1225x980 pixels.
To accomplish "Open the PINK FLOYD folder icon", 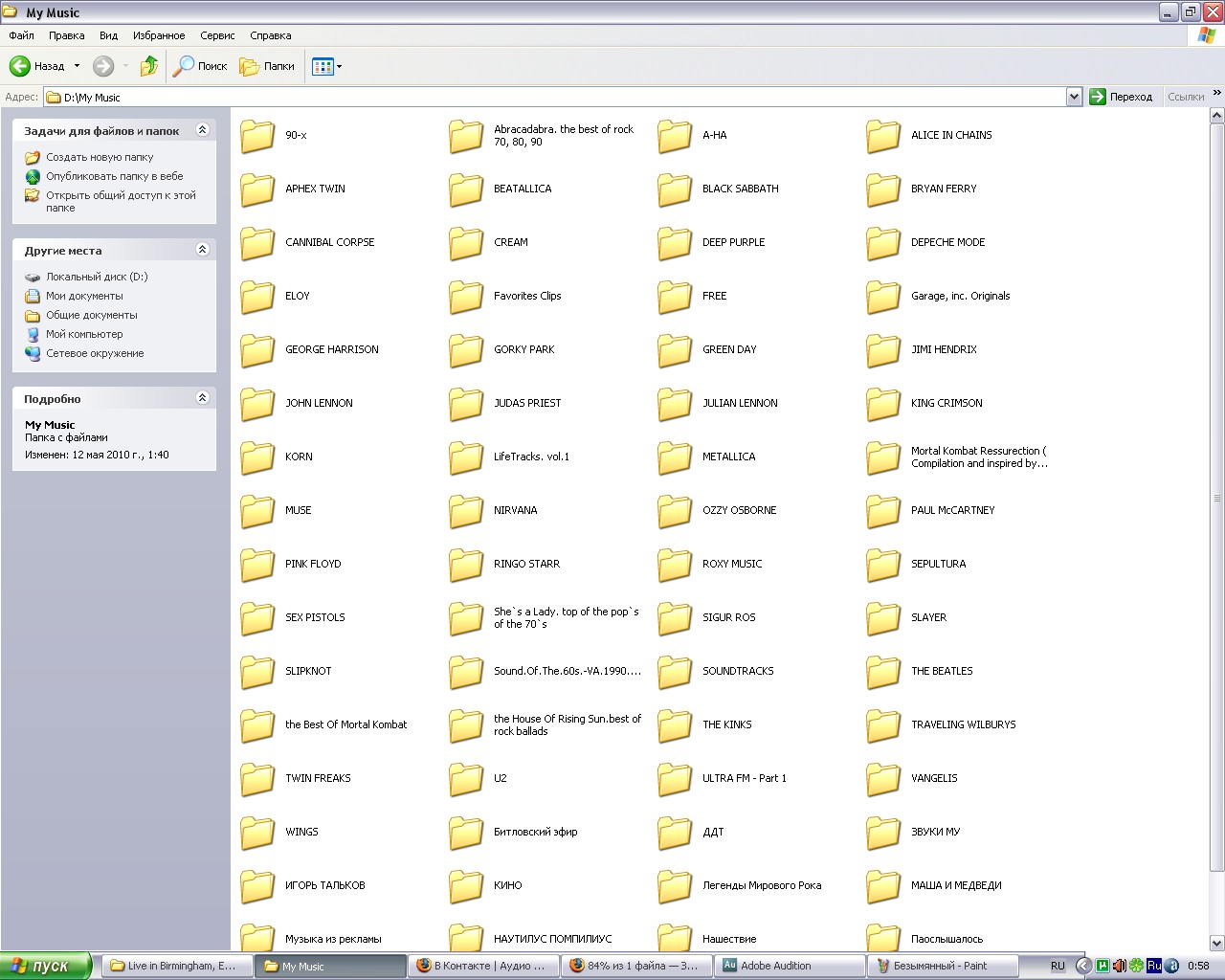I will pos(257,564).
